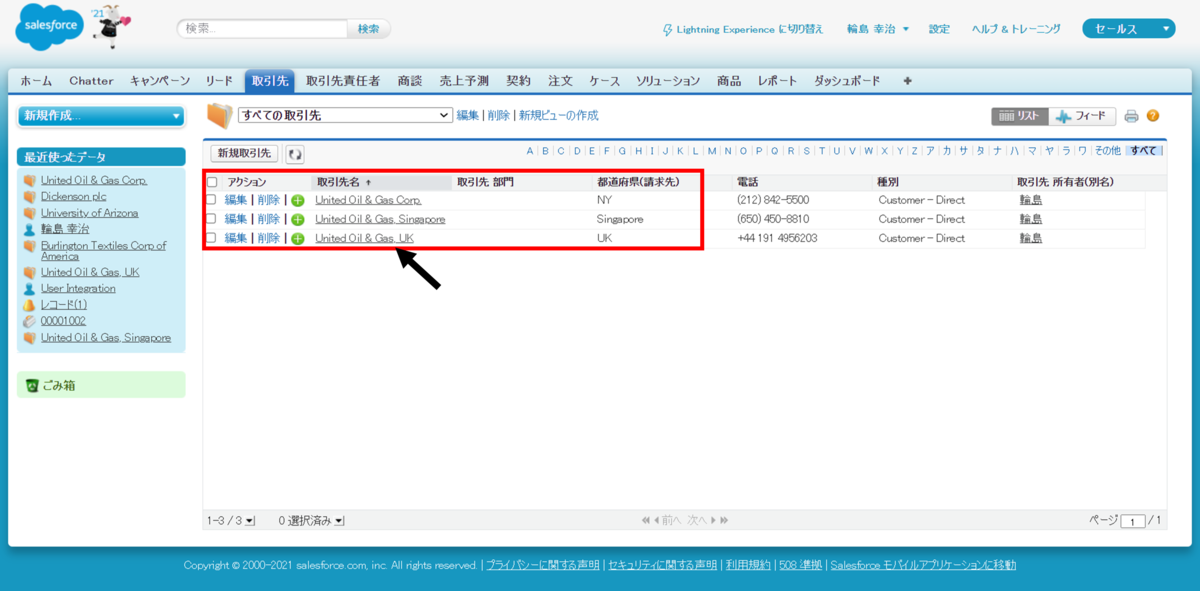Screen dimensions: 1200x591
Task: Open プライバシーに関する声明 footer link
Action: [543, 565]
